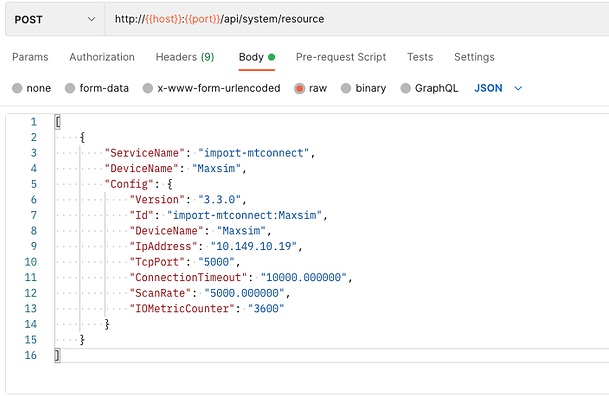Click the "10.149.10.19" IP address value
Screen dimensions: 609x396
pyautogui.click(x=254, y=246)
